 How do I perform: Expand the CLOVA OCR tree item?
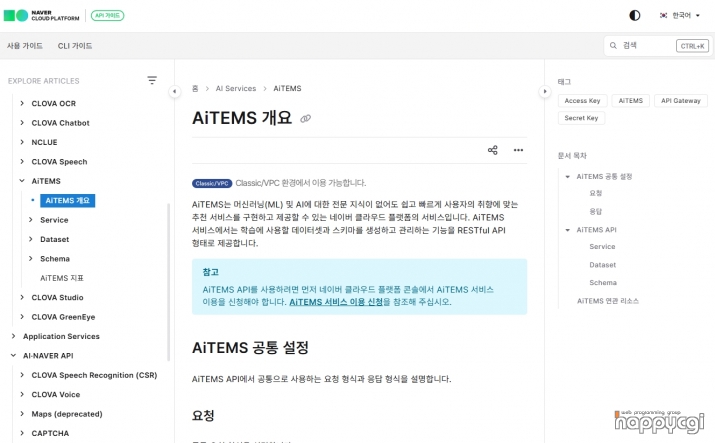click(x=22, y=103)
